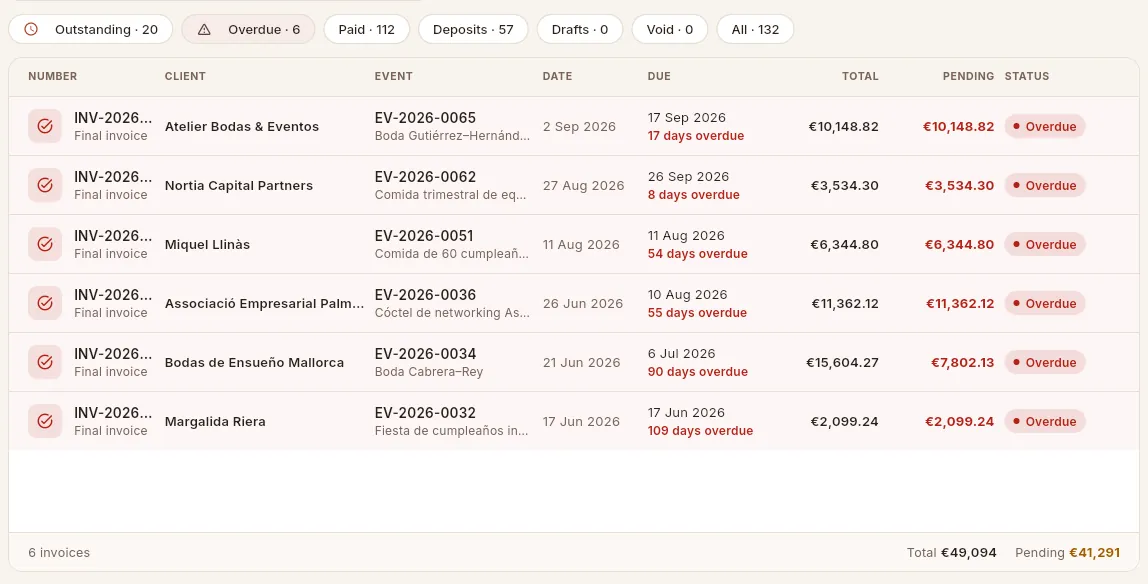This screenshot has height=584, width=1148.
Task: Click the '109 days overdue' label
Action: 700,431
